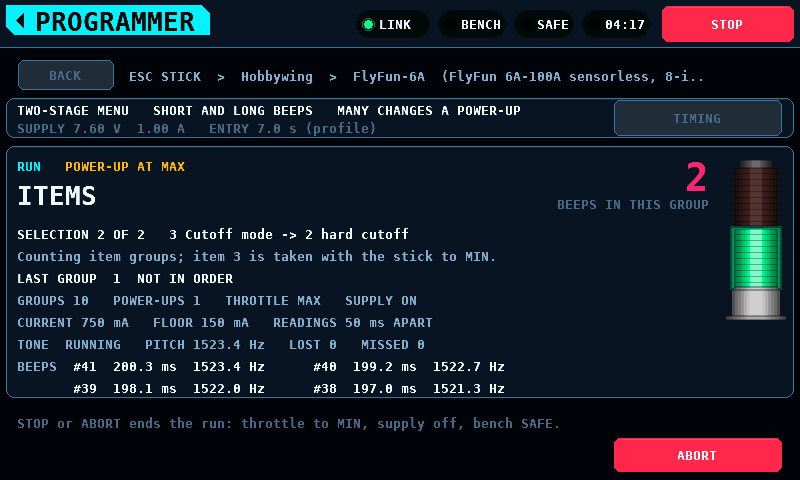Click the LINK status indicator
Screen dimensions: 800x480
(x=392, y=24)
